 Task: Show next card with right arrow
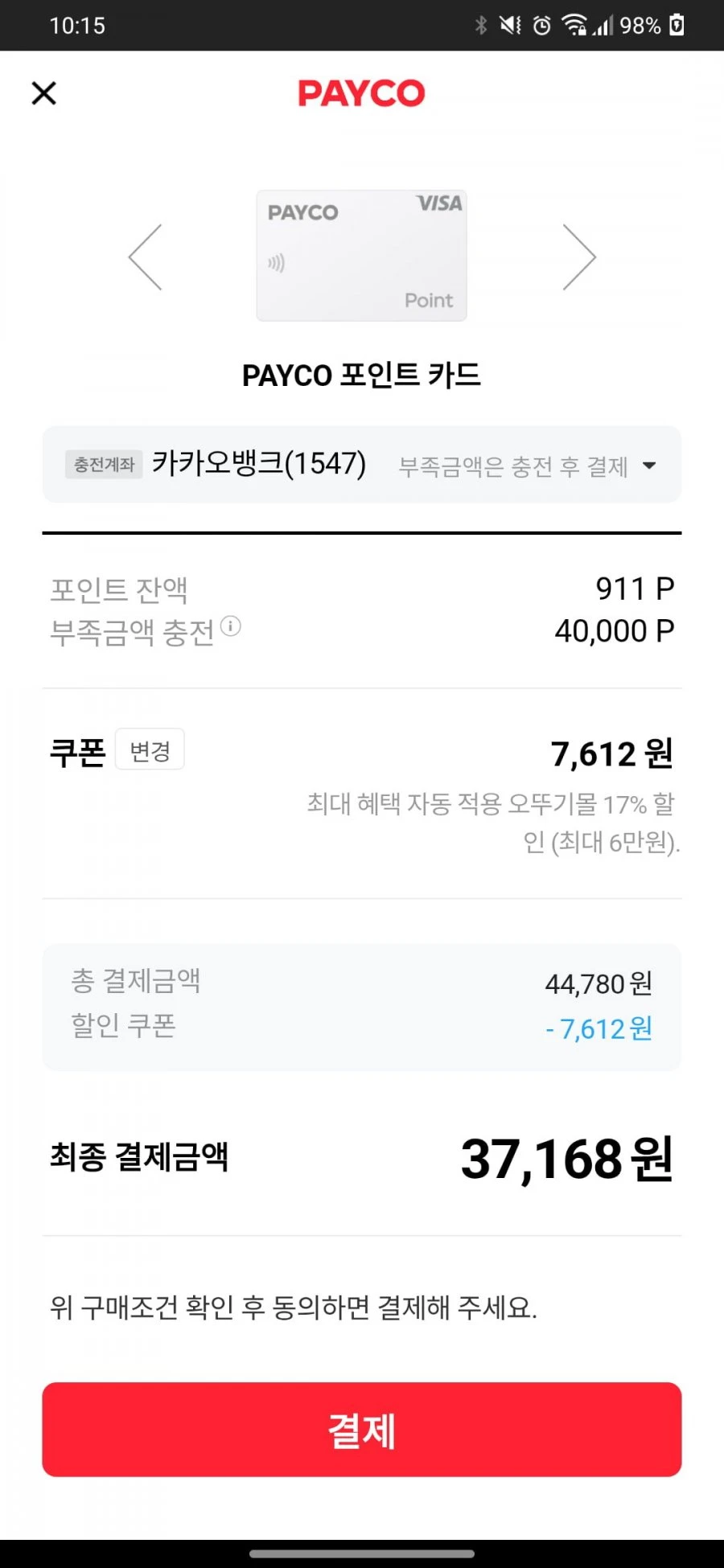pos(578,257)
